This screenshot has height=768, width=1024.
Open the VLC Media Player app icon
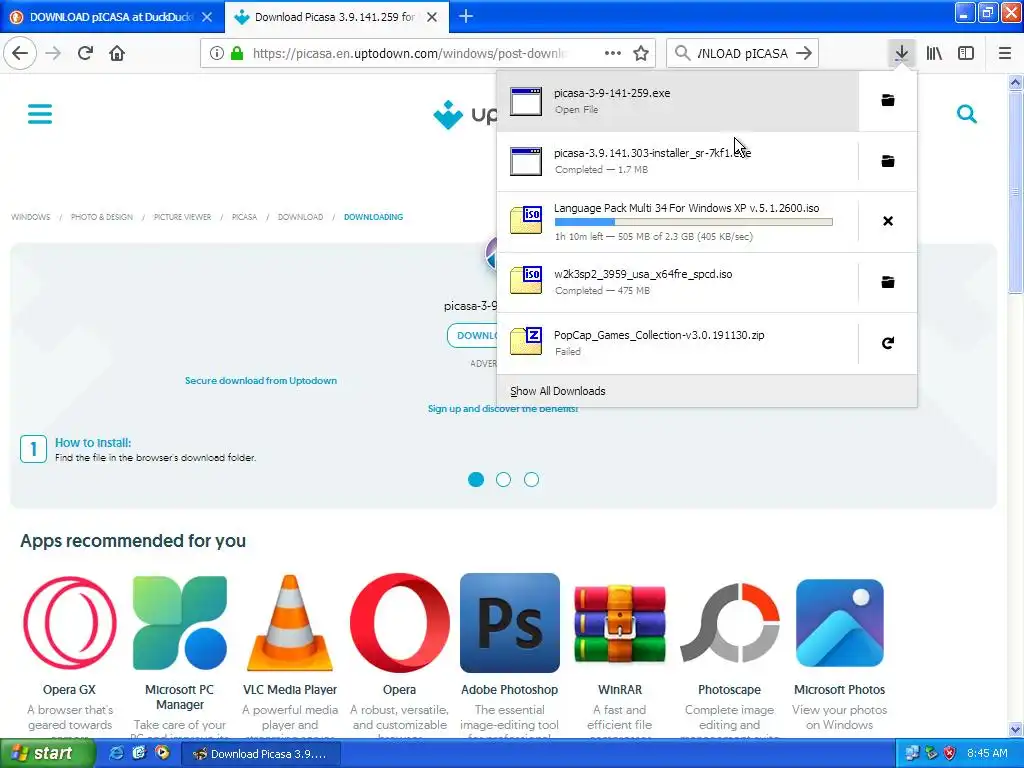(x=290, y=623)
